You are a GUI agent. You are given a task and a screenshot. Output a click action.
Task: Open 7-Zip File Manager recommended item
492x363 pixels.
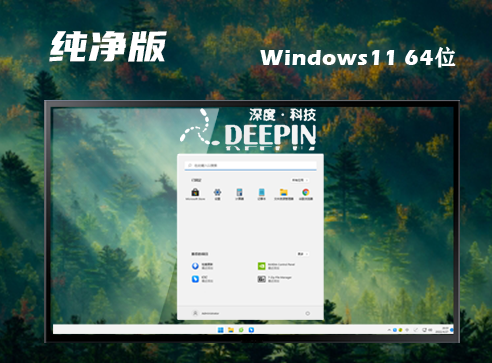(275, 279)
